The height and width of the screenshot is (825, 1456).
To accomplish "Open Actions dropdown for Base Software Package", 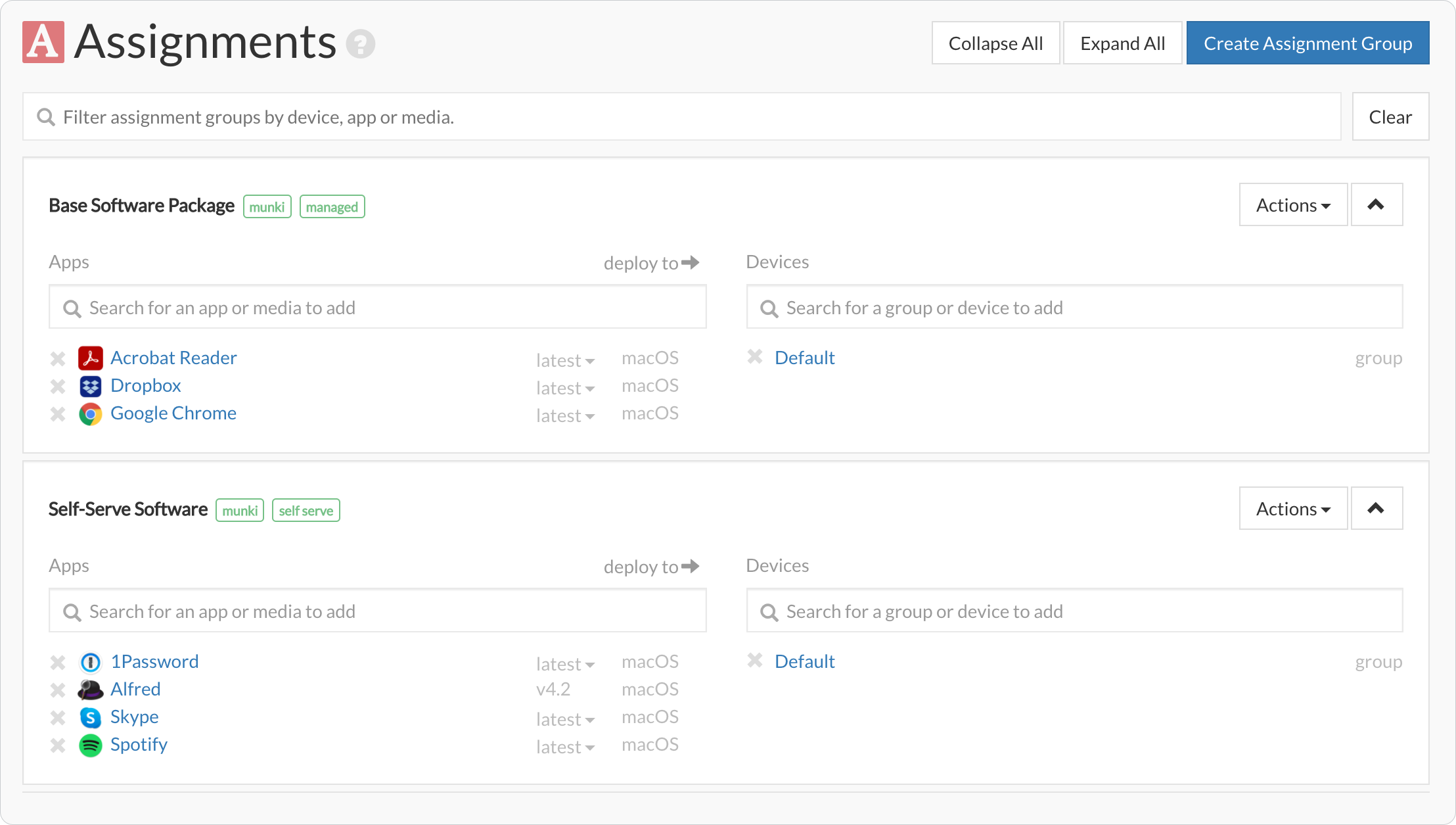I will coord(1293,205).
